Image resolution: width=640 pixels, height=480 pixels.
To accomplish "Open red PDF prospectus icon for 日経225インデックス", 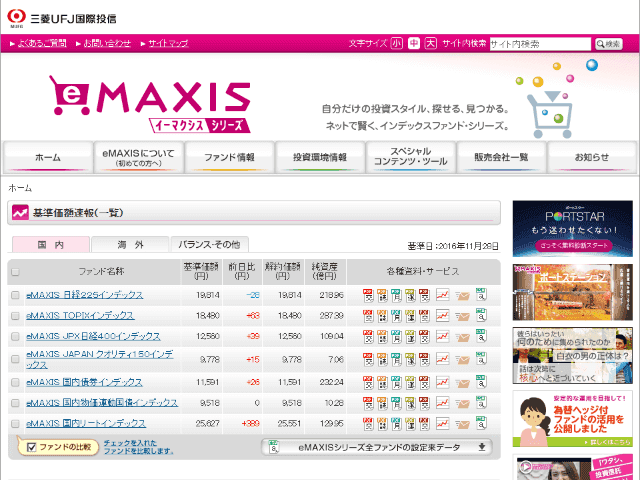I will click(368, 295).
